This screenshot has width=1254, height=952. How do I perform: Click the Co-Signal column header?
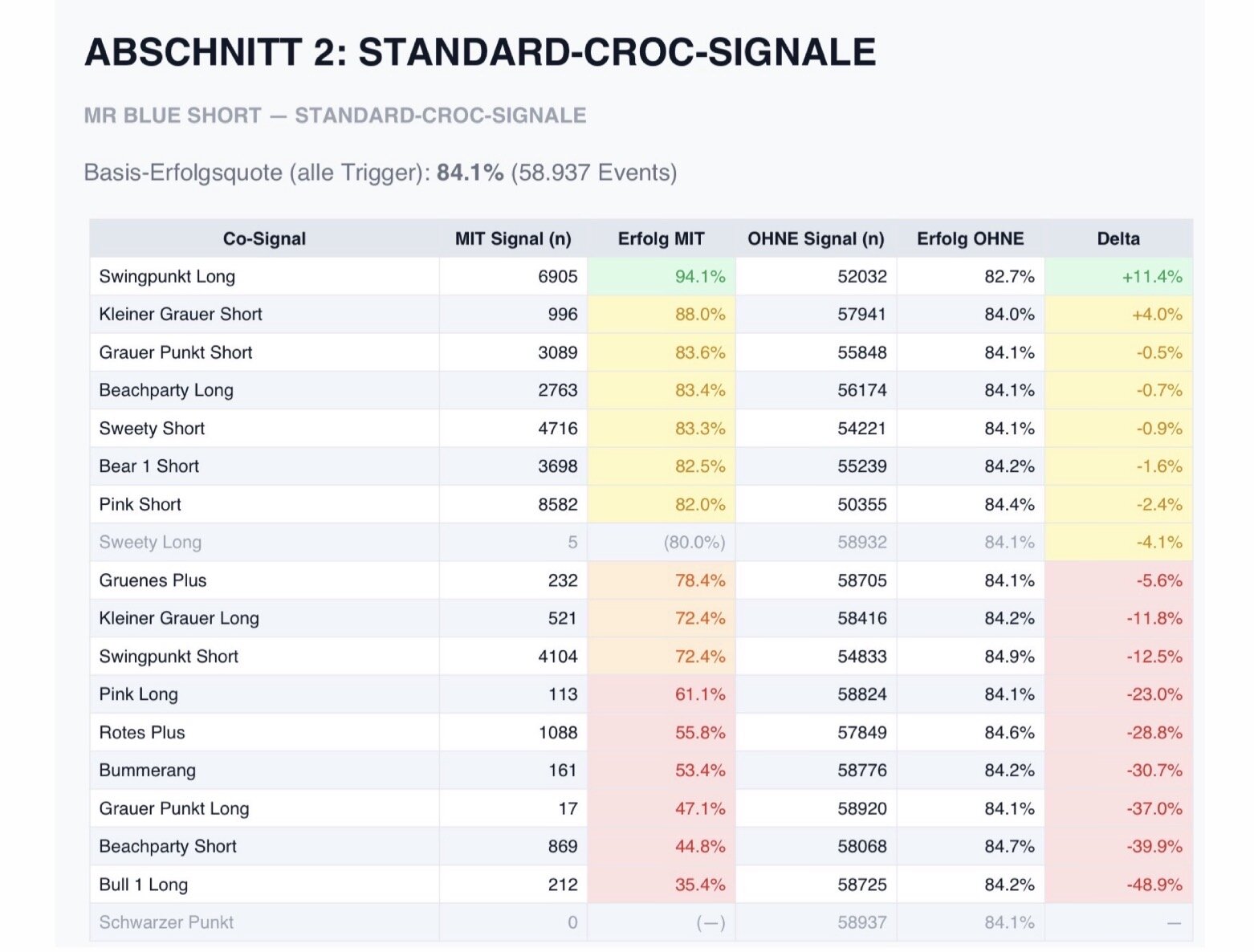[264, 238]
